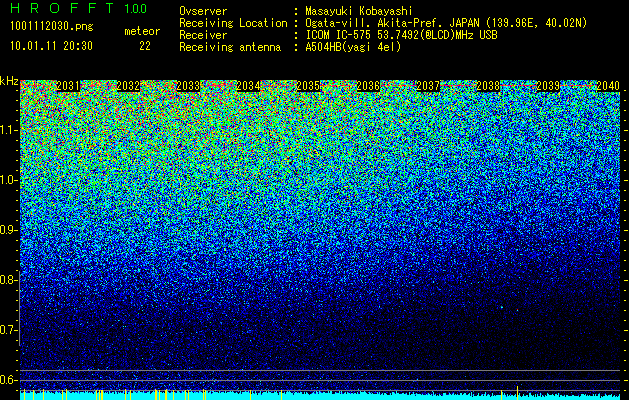This screenshot has width=629, height=400.
Task: Click the Receiving Location label
Action: pyautogui.click(x=233, y=23)
